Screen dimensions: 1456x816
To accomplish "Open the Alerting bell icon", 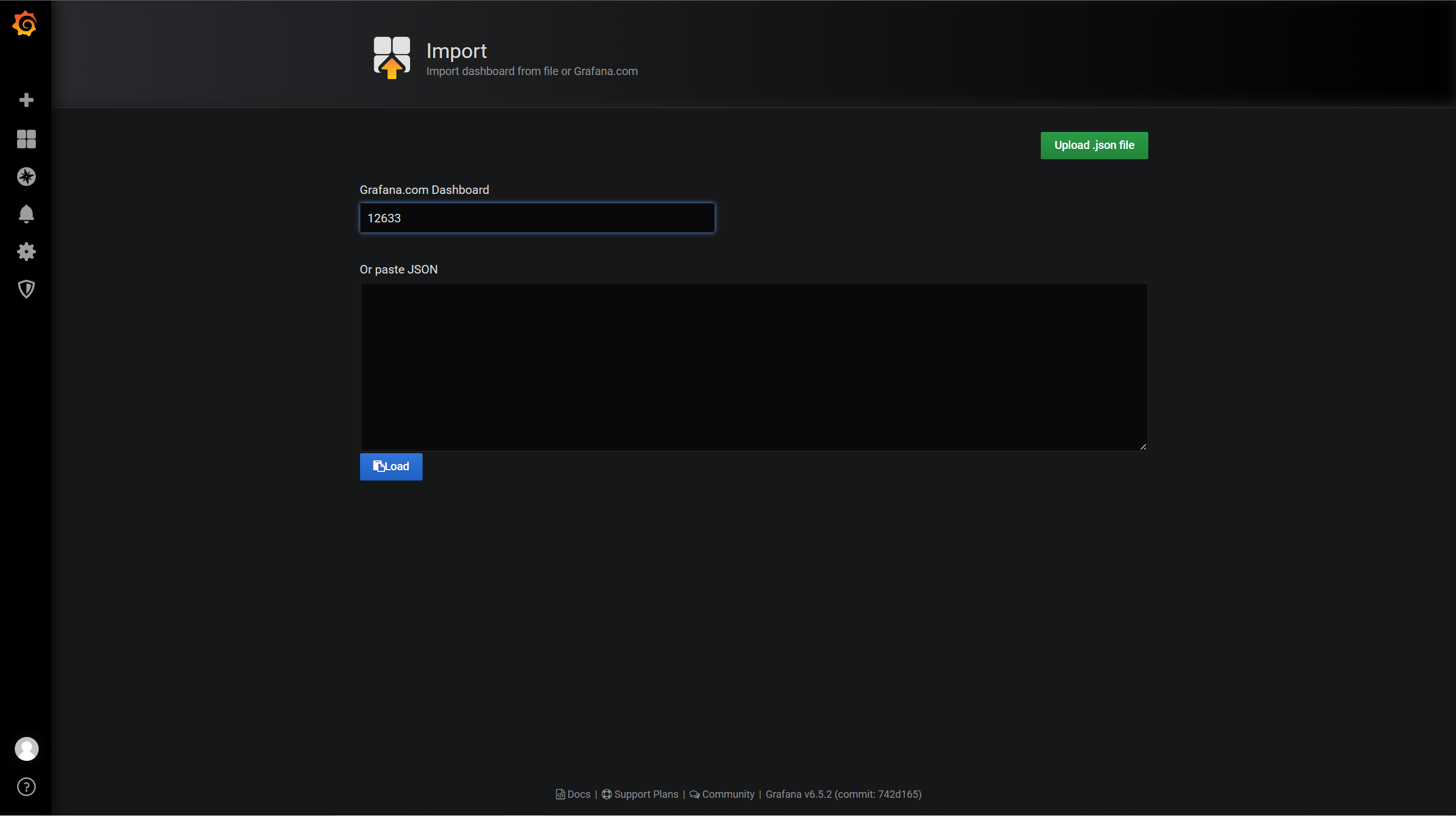I will coord(26,214).
